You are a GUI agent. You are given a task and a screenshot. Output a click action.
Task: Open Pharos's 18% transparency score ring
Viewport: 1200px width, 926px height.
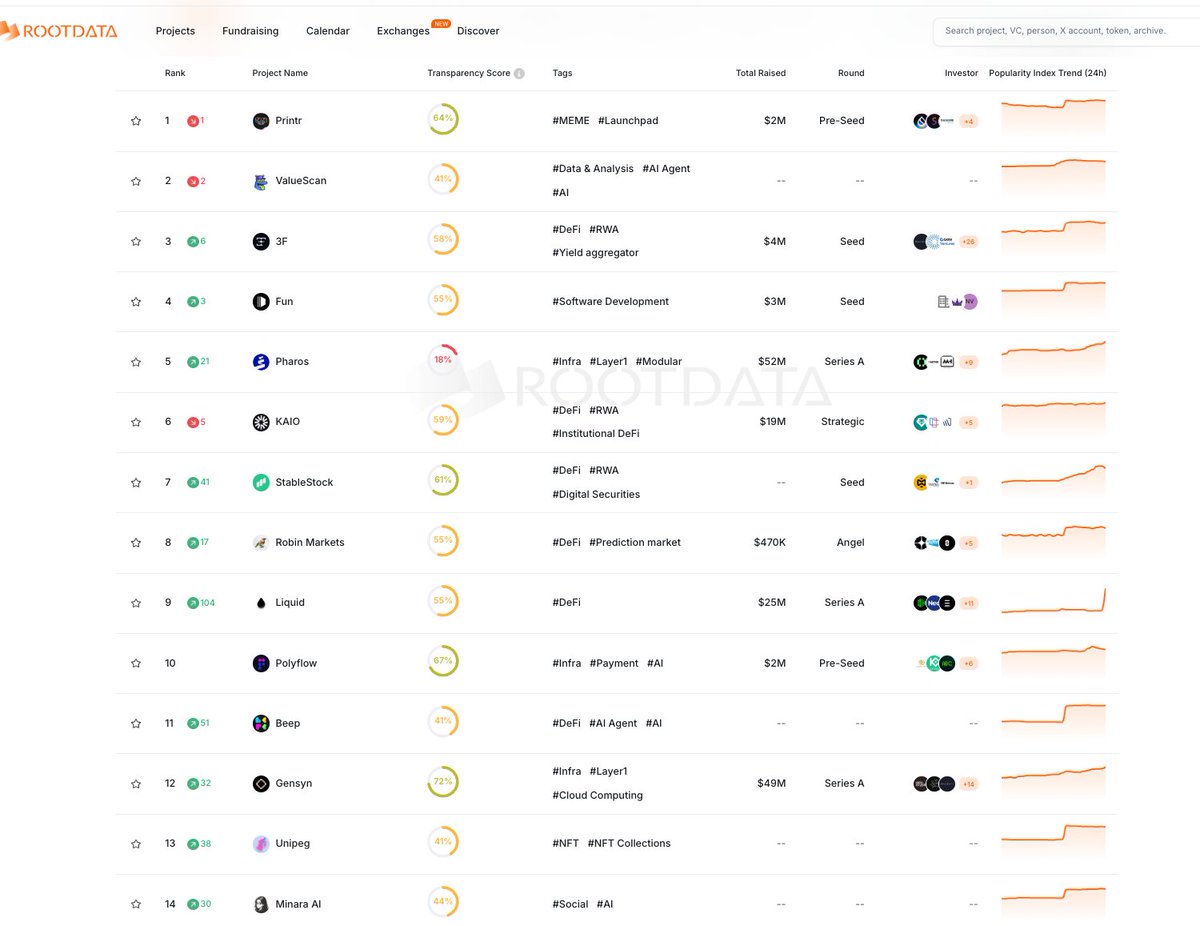click(x=443, y=360)
